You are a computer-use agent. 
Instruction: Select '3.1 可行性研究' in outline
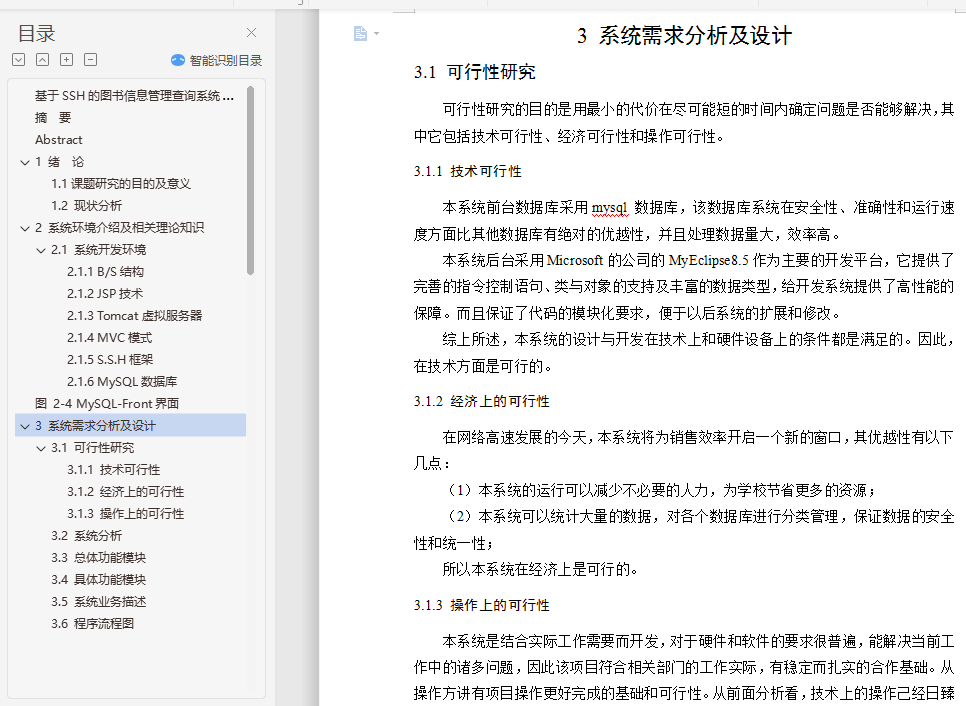[x=92, y=448]
